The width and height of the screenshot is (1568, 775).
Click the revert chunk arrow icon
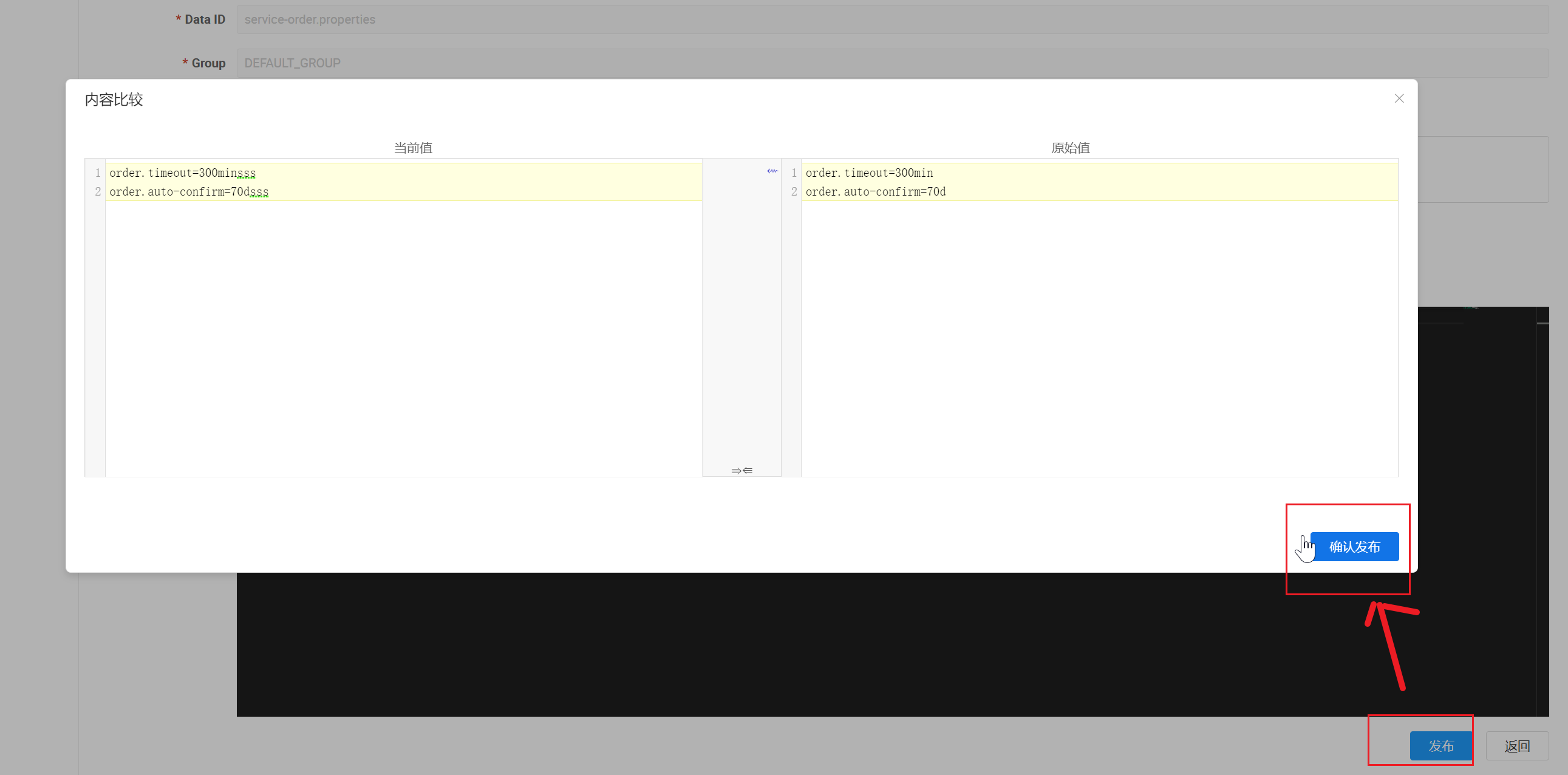[772, 171]
